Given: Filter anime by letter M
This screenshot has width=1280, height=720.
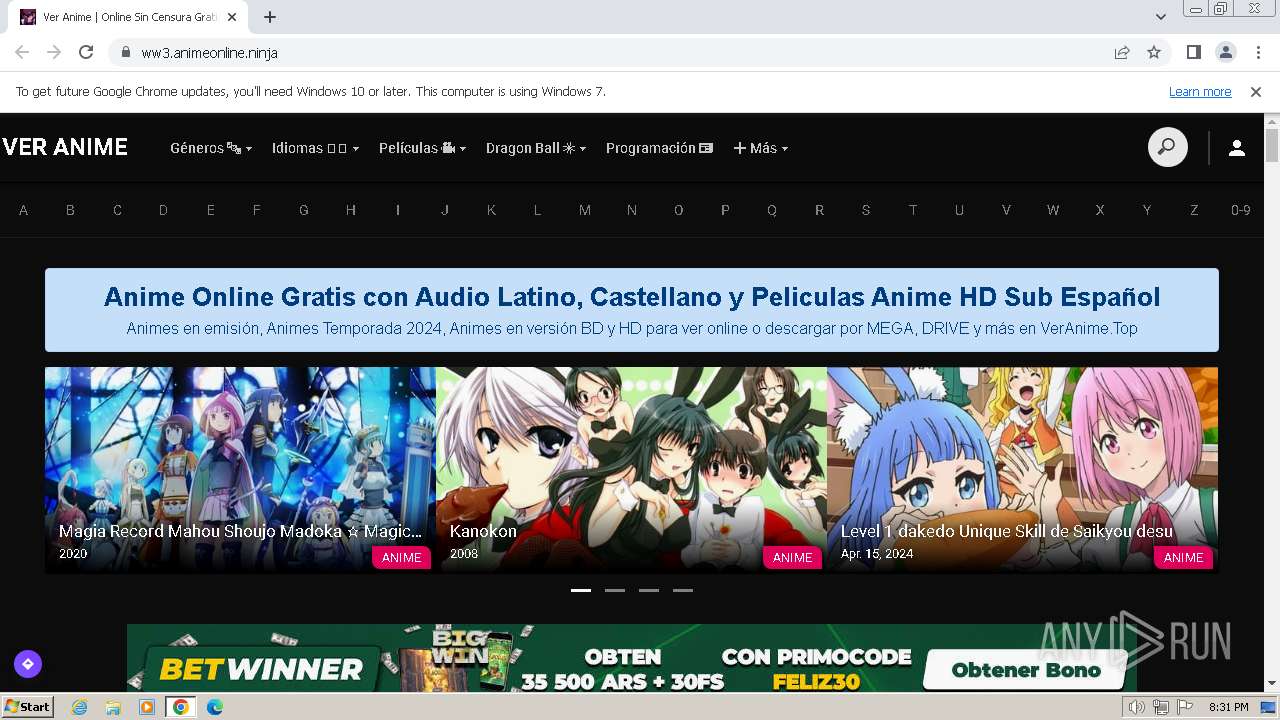Looking at the screenshot, I should coord(585,210).
